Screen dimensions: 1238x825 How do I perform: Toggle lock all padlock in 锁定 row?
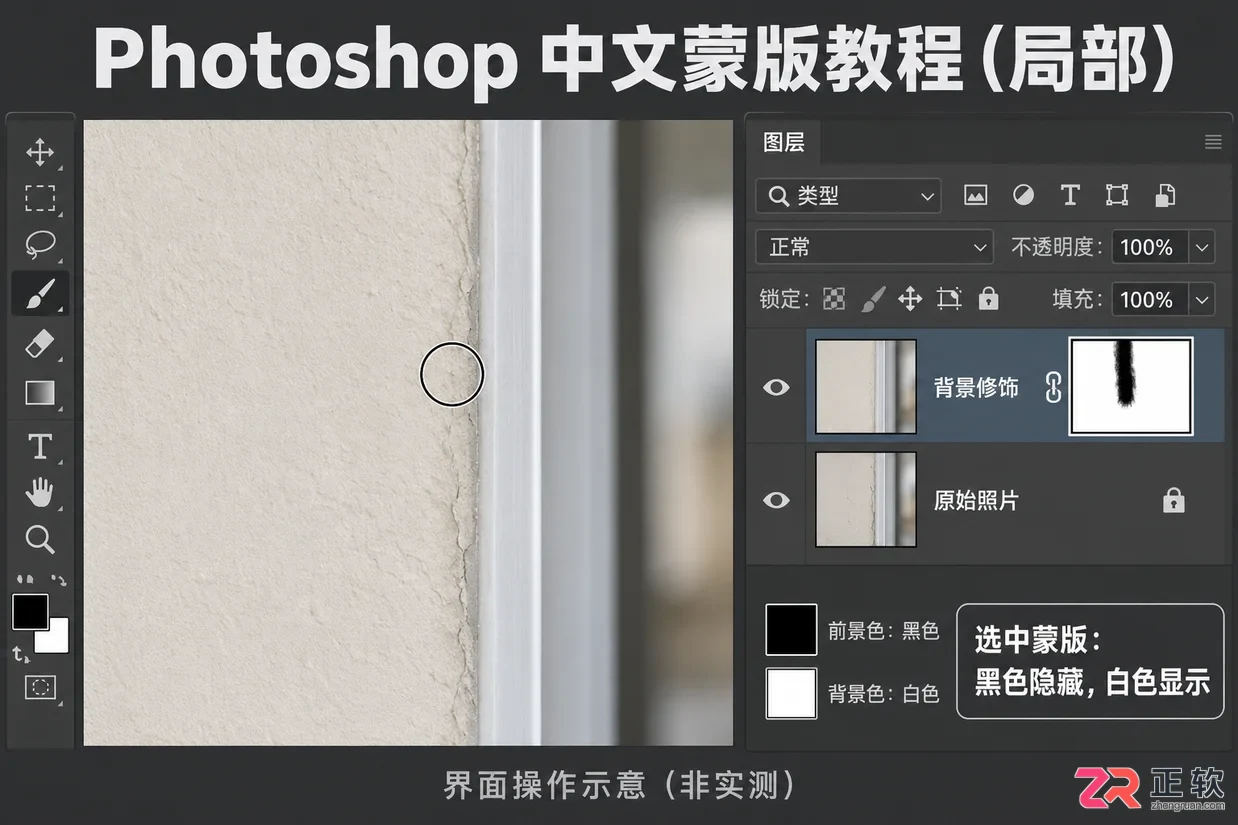coord(988,298)
